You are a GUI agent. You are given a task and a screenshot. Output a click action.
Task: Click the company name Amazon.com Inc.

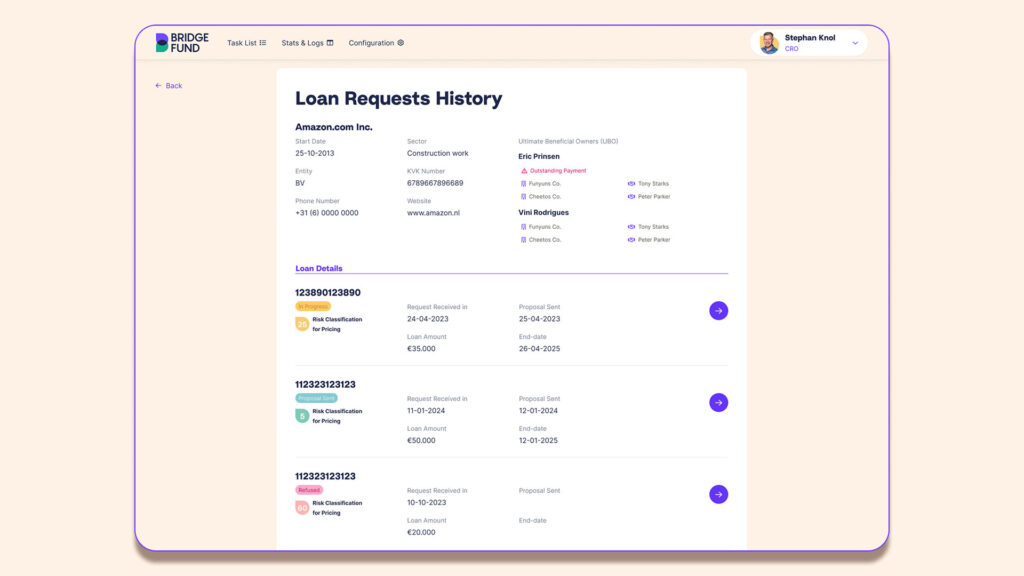[x=334, y=127]
